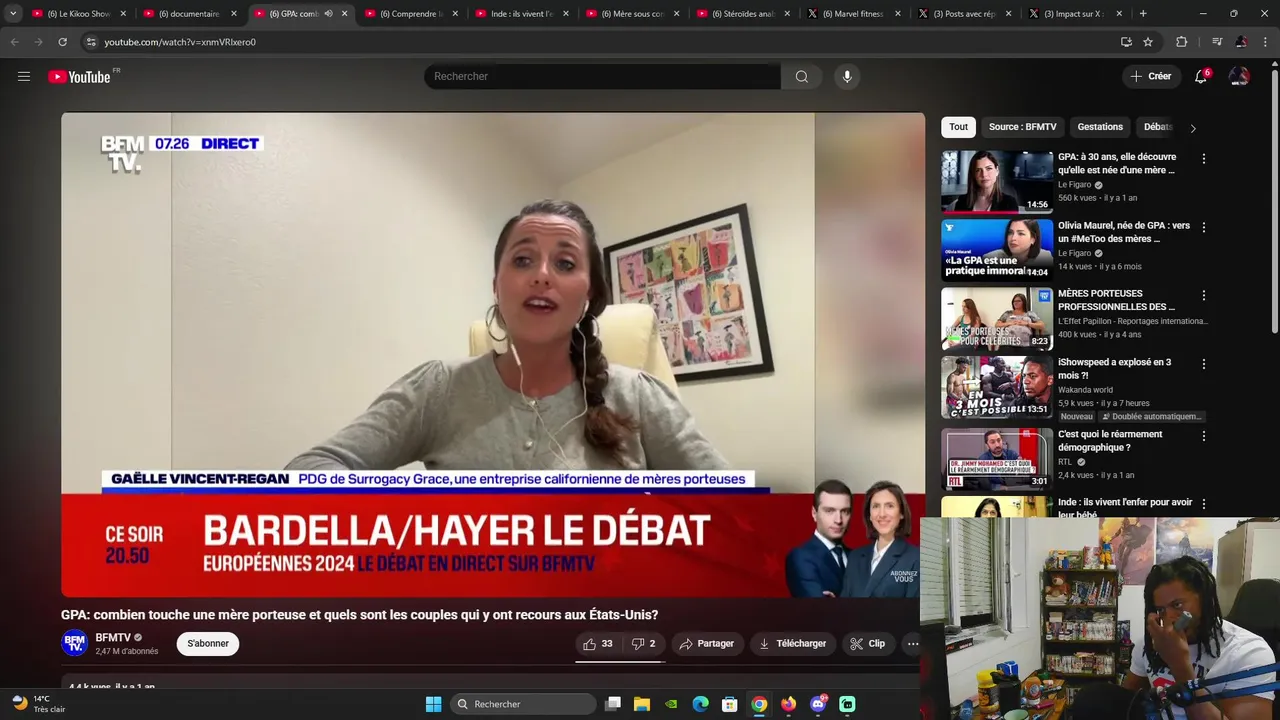This screenshot has width=1280, height=720.
Task: Switch to 'Le Kikoo Show' tab
Action: click(78, 14)
